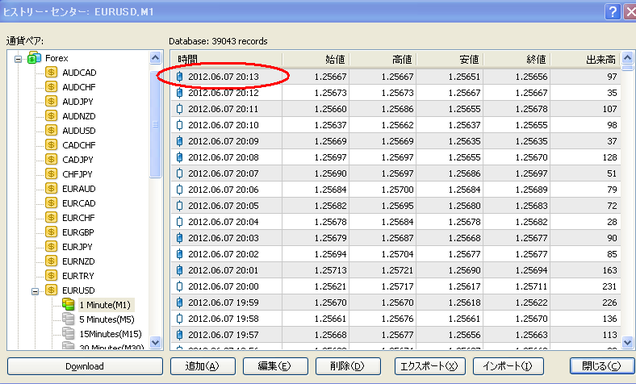Viewport: 636px width, 384px height.
Task: Click the 編集(E) edit button
Action: [x=275, y=366]
